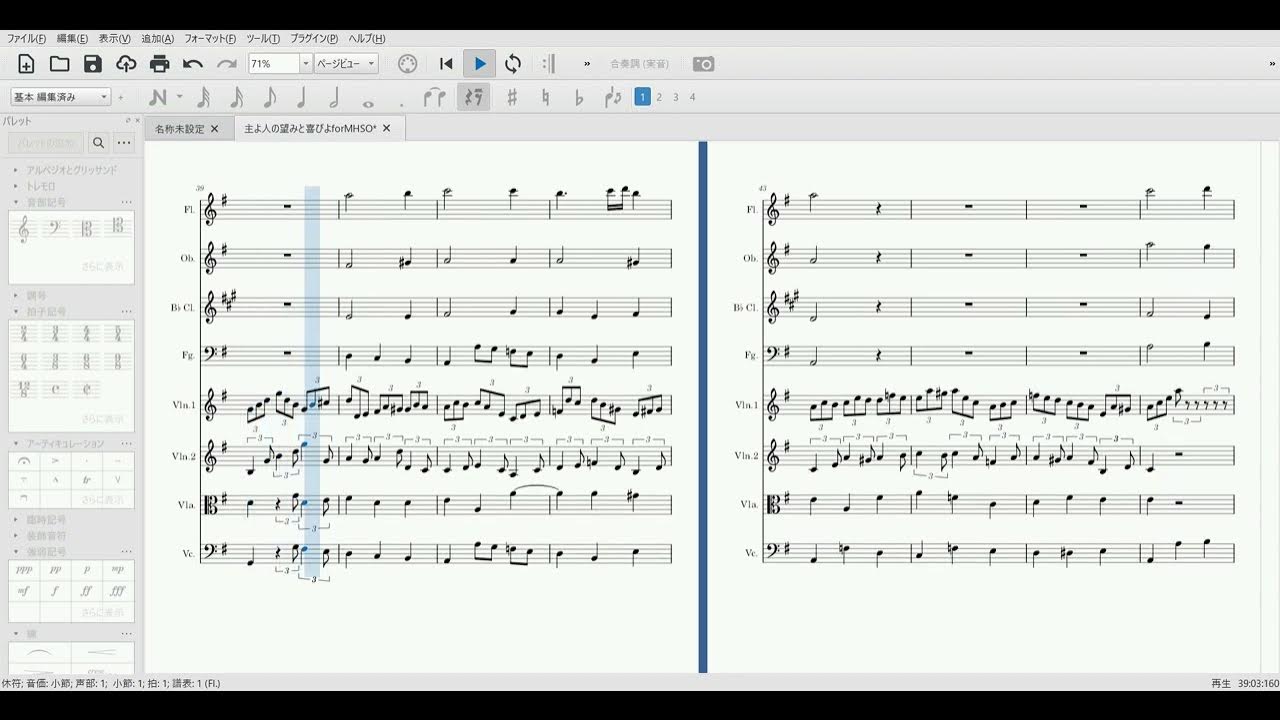Toggle rest input
1280x720 pixels.
pyautogui.click(x=473, y=97)
